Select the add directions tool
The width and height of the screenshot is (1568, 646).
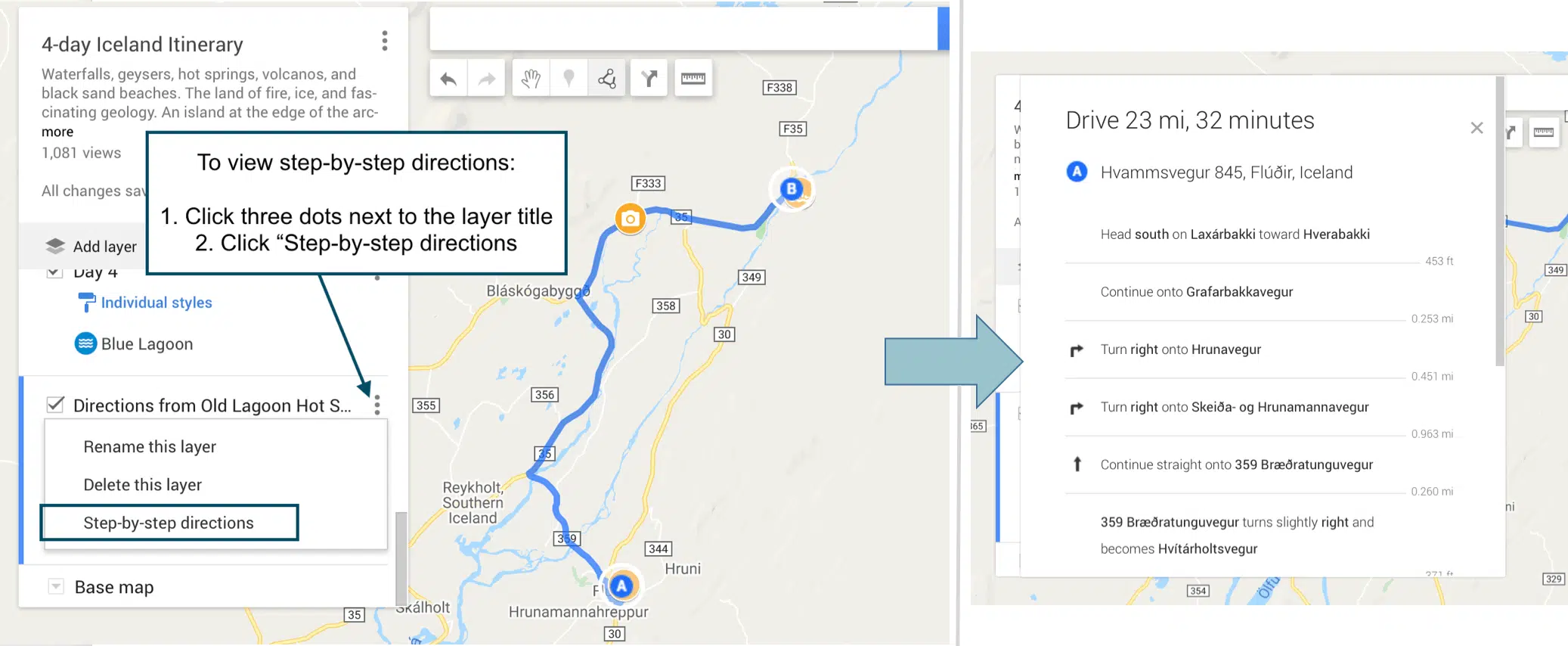(x=649, y=79)
